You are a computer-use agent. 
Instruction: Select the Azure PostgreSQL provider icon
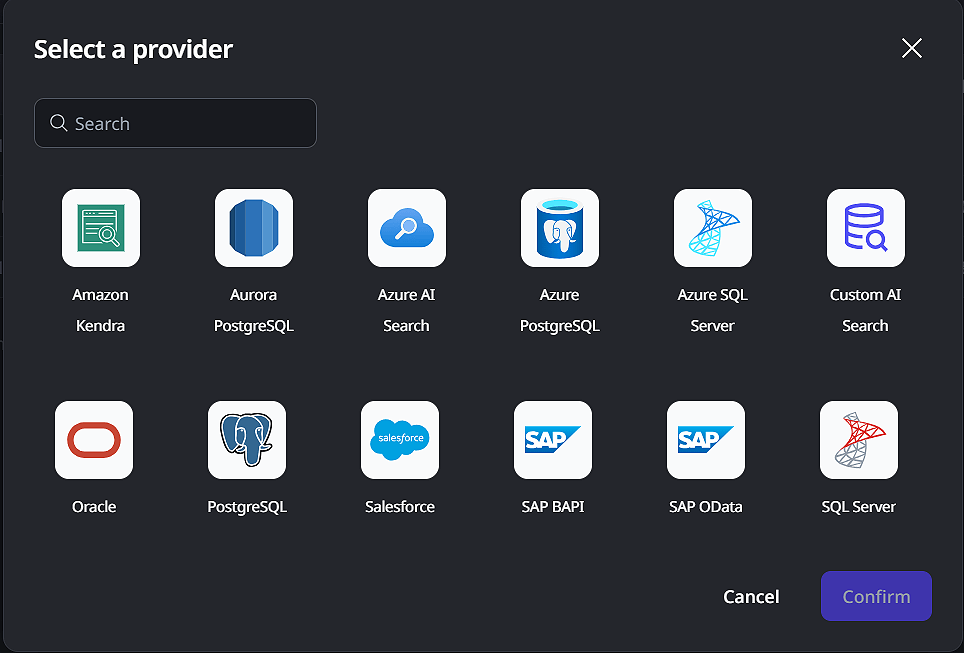(560, 228)
